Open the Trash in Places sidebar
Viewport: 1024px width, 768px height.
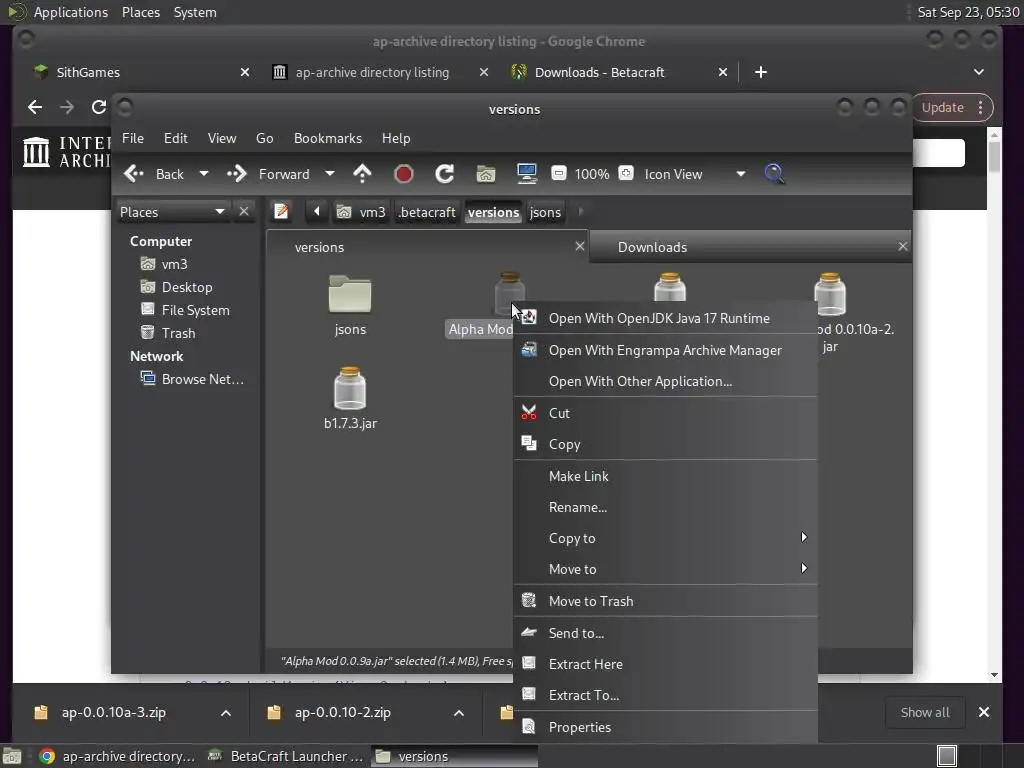(x=168, y=333)
